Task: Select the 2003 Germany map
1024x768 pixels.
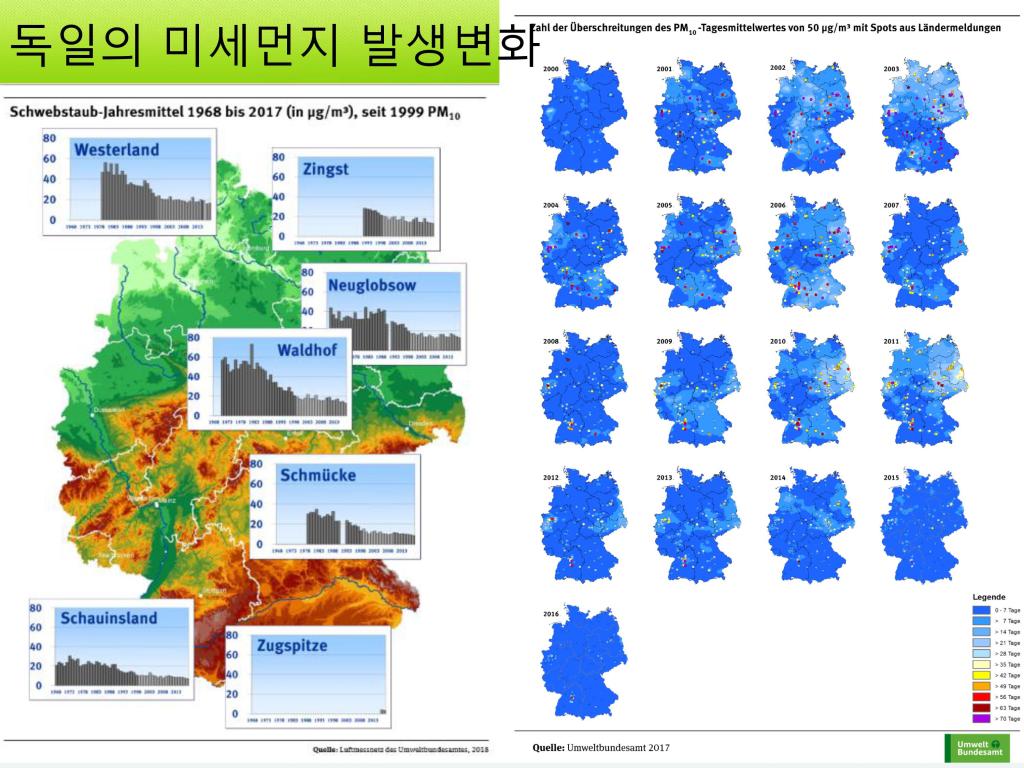Action: pyautogui.click(x=924, y=118)
